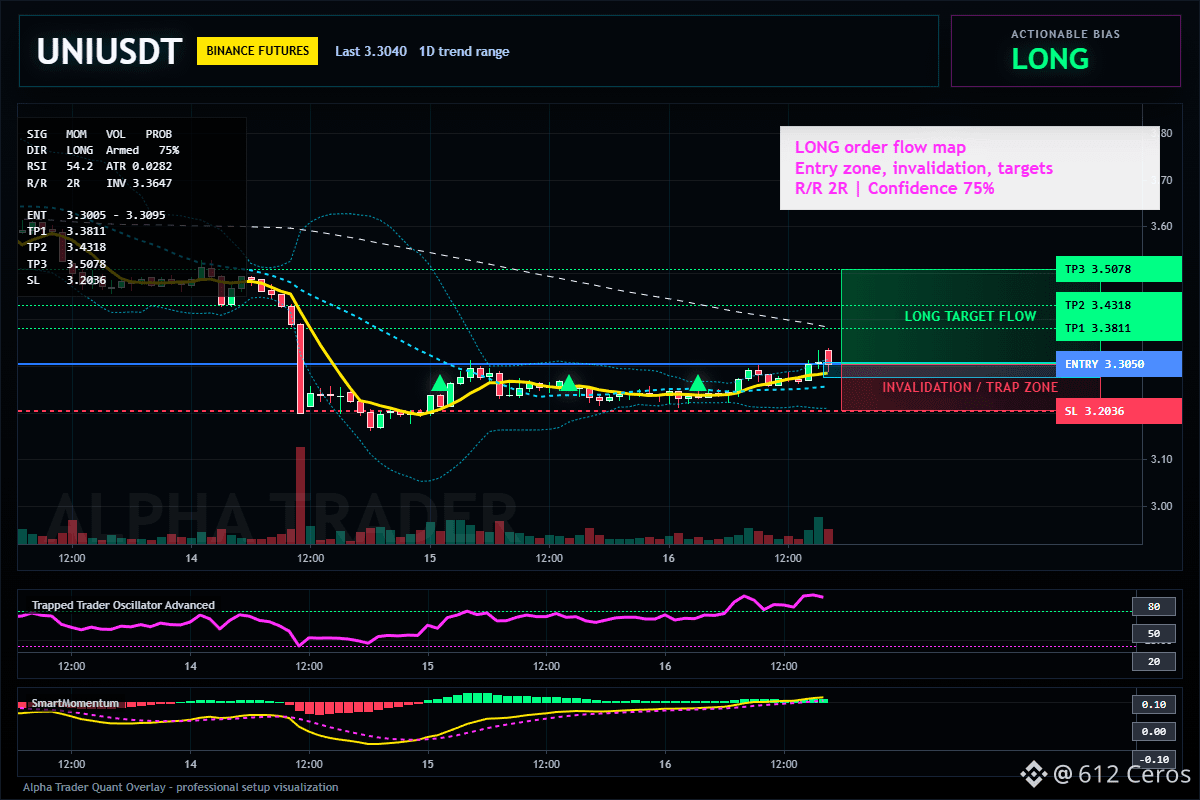Click 'Entry zone, invalidation, targets' note line
The image size is (1200, 800).
click(923, 168)
